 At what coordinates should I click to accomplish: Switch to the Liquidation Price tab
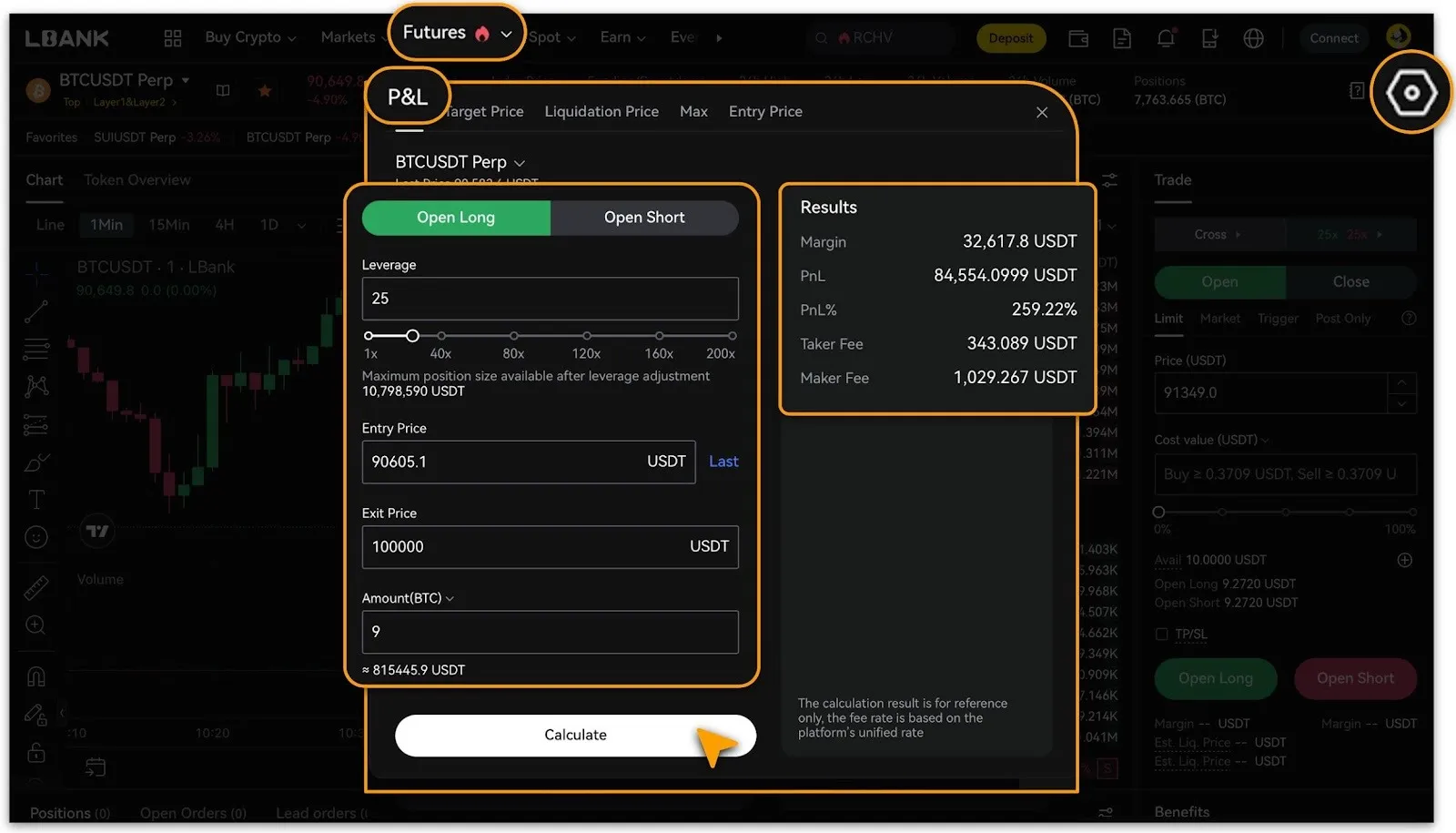pyautogui.click(x=602, y=111)
